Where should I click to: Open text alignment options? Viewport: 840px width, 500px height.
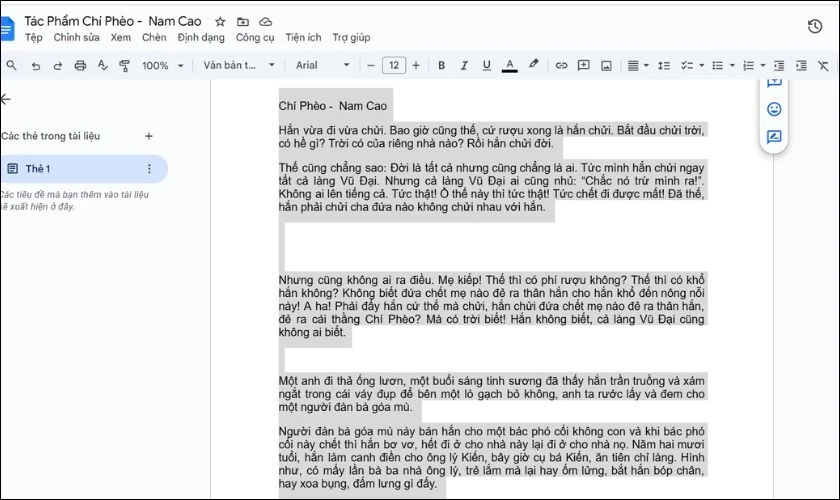638,65
